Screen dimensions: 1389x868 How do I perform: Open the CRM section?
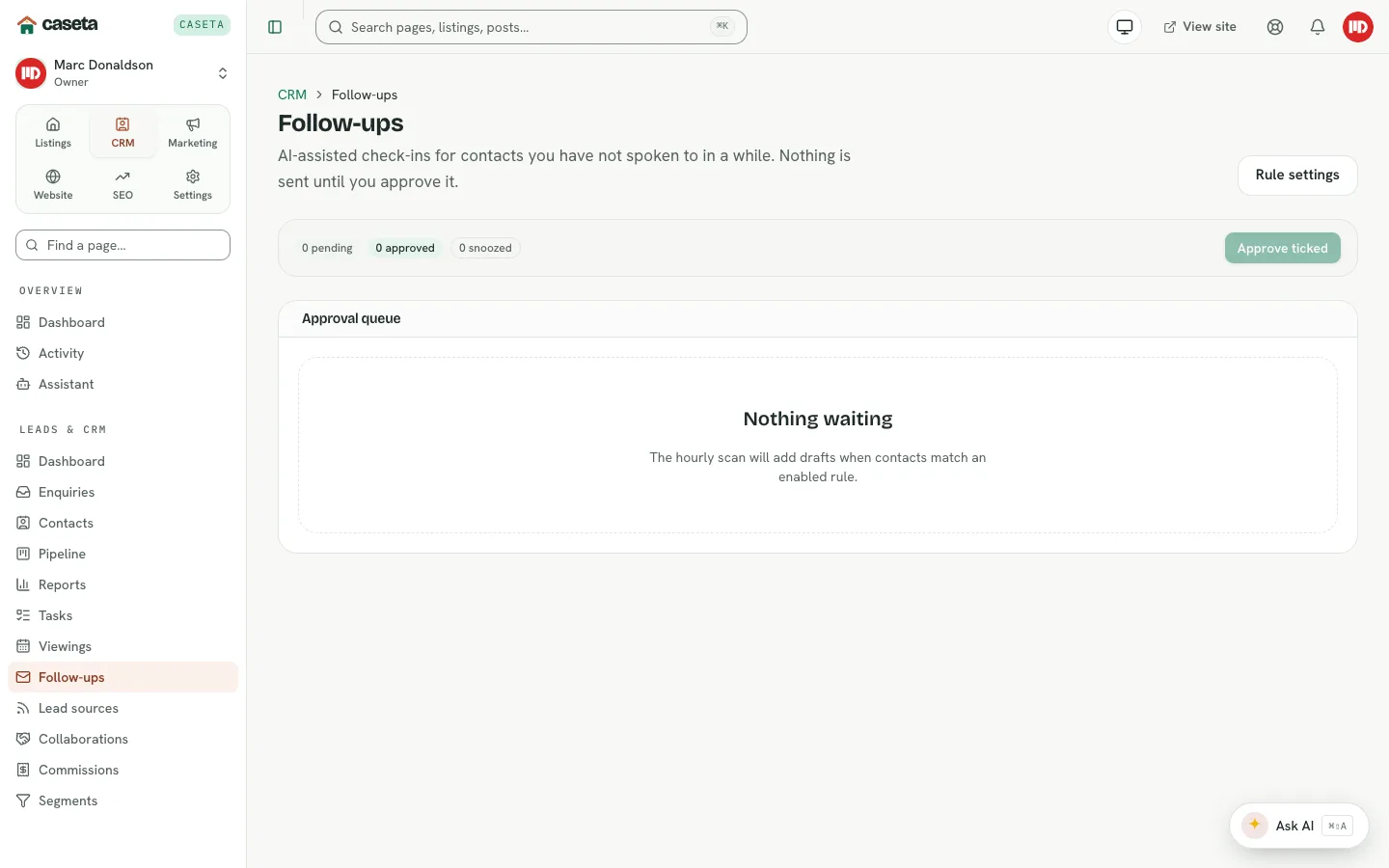coord(123,132)
